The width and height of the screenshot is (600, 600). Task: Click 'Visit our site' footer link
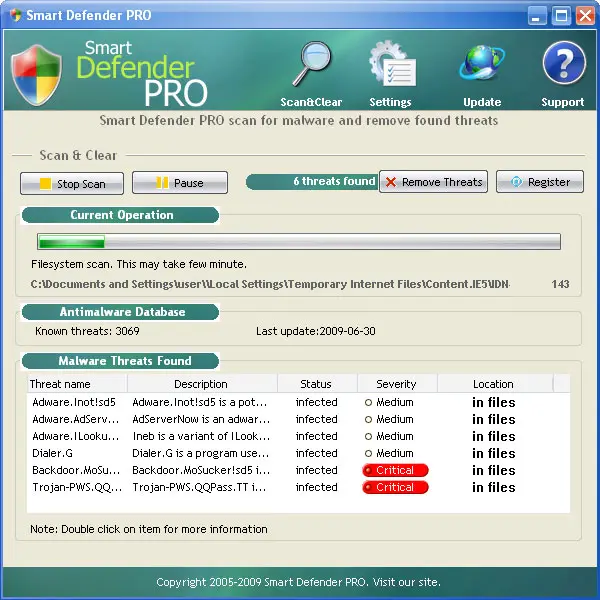[x=406, y=582]
